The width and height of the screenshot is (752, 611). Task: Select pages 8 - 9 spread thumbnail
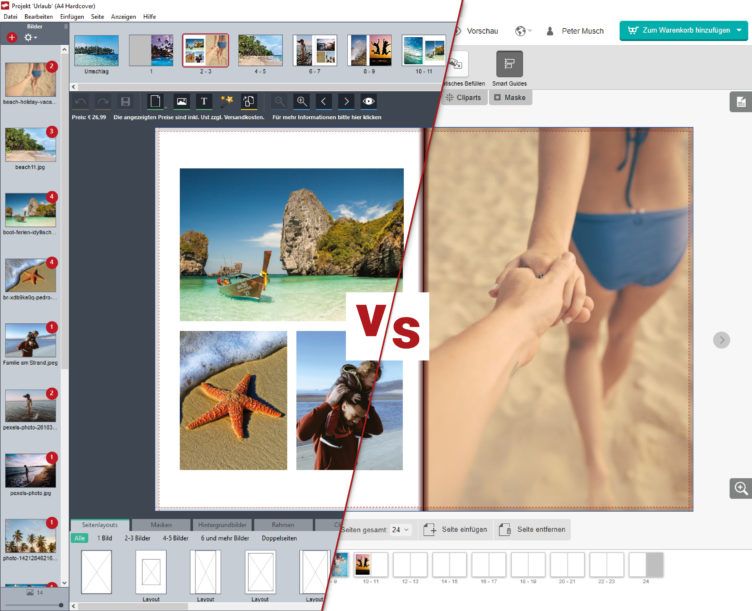tap(369, 50)
